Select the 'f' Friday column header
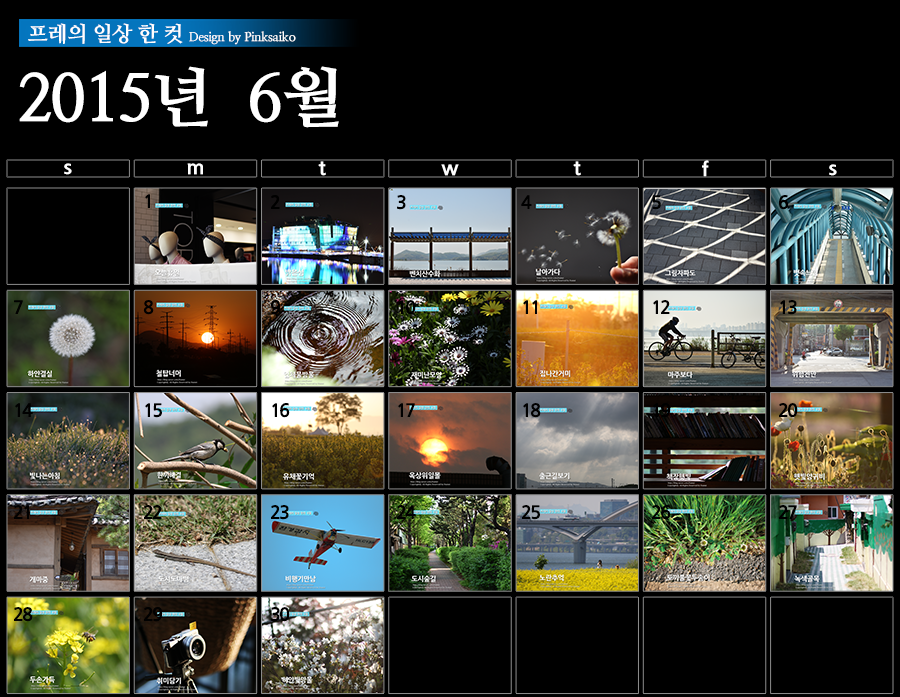The image size is (900, 697). pyautogui.click(x=704, y=169)
